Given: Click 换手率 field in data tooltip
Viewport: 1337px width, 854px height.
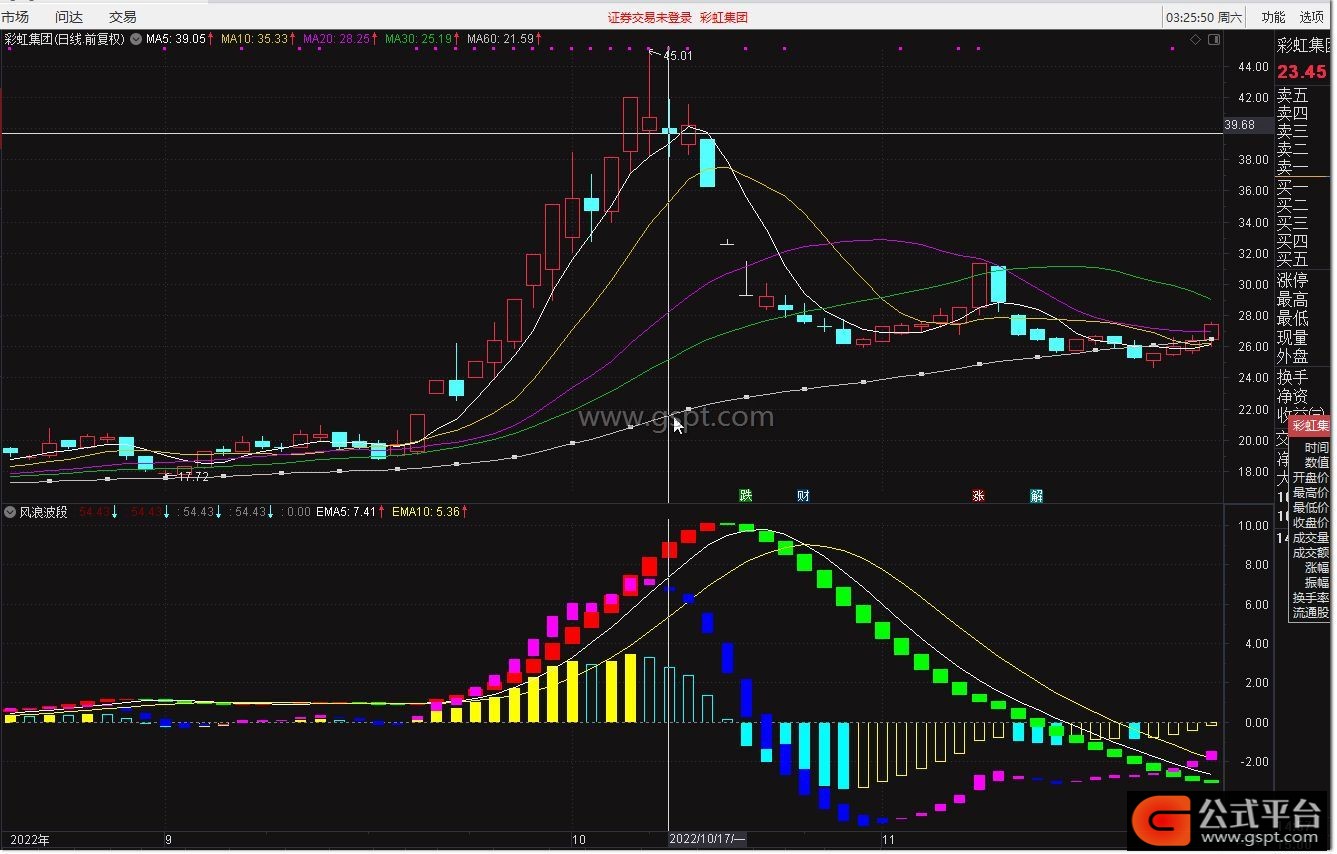Looking at the screenshot, I should click(1310, 598).
